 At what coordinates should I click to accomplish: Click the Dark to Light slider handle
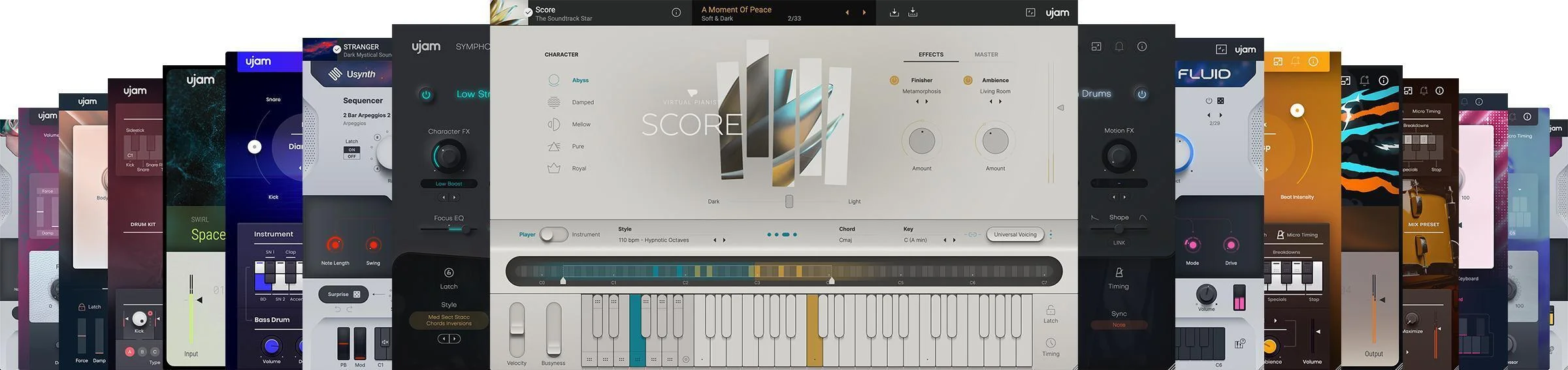[789, 201]
